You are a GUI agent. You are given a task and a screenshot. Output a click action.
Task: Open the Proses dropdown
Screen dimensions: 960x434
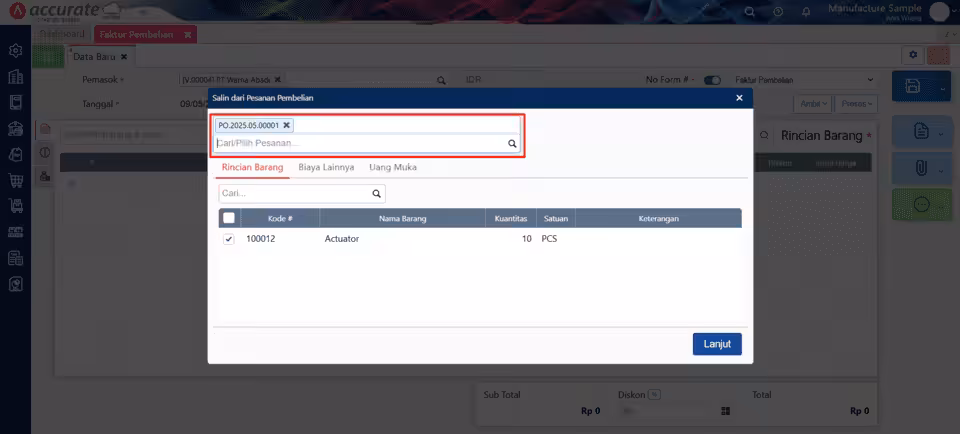coord(856,104)
